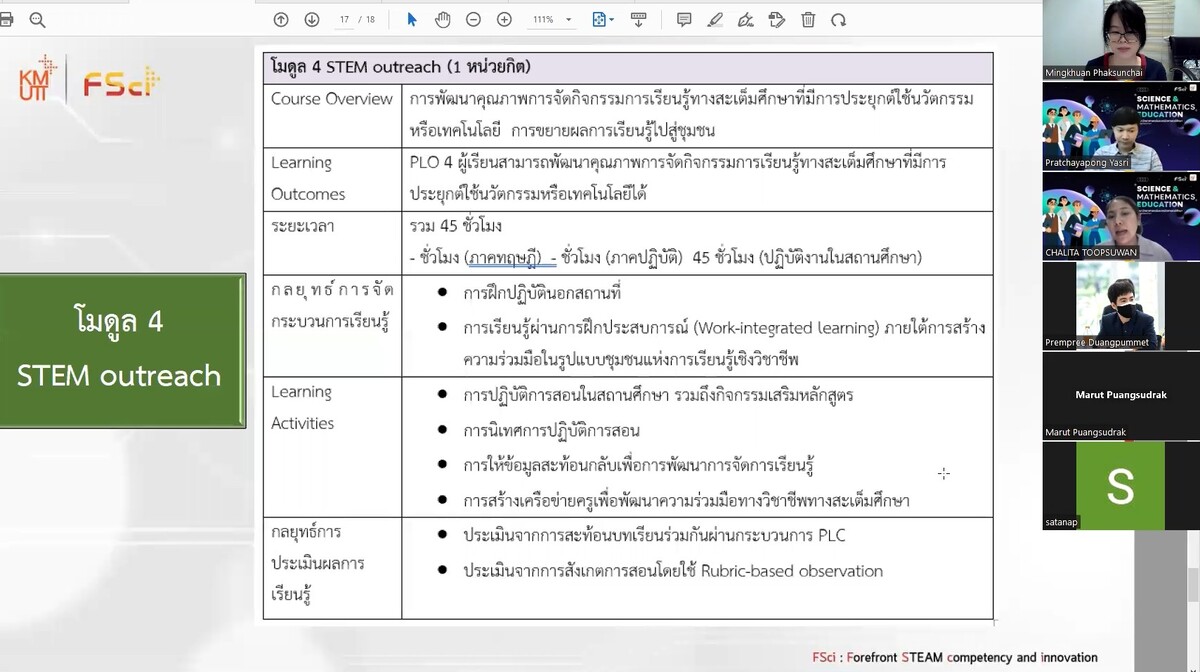
Task: Click the fit-to-width toolbar icon
Action: 638,19
